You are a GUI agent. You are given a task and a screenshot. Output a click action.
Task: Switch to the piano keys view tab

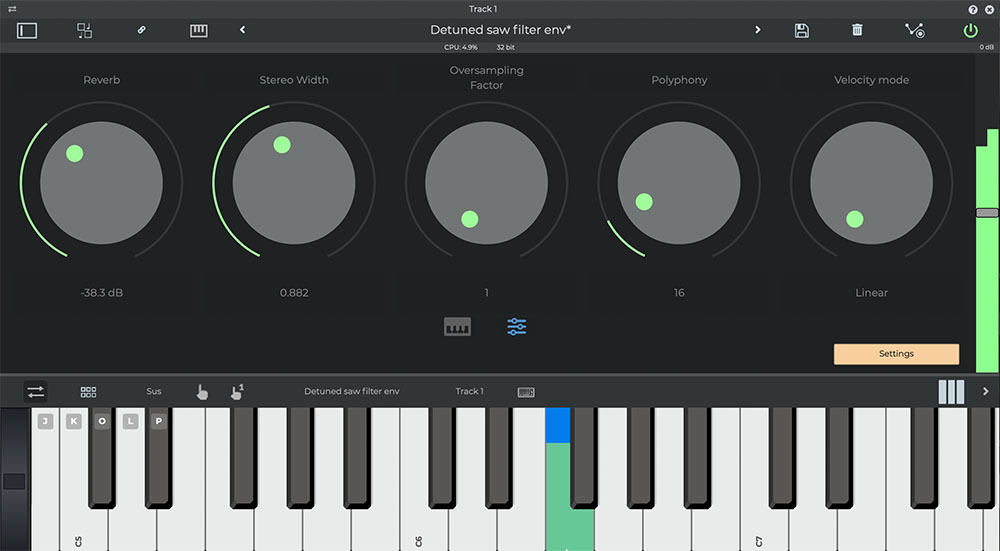458,327
